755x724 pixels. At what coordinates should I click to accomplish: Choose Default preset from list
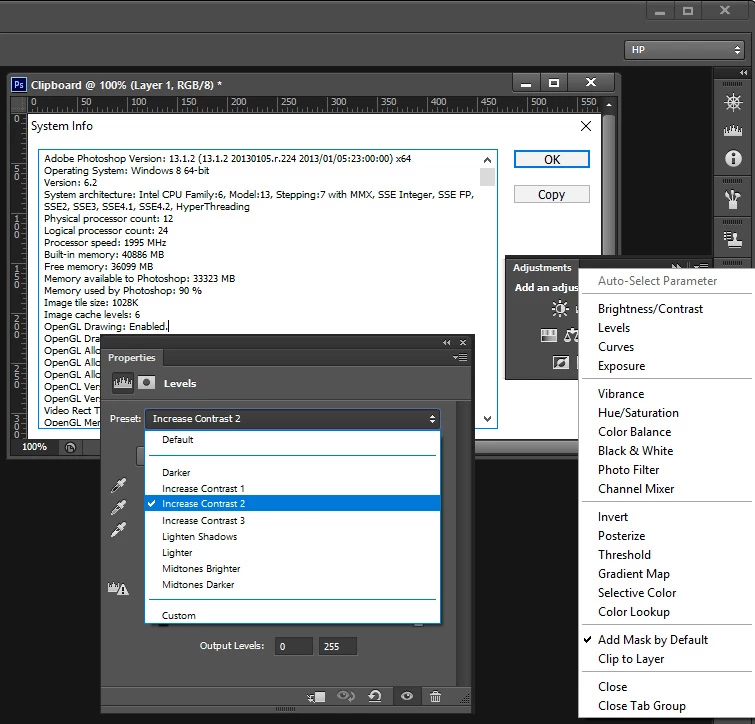coord(293,440)
